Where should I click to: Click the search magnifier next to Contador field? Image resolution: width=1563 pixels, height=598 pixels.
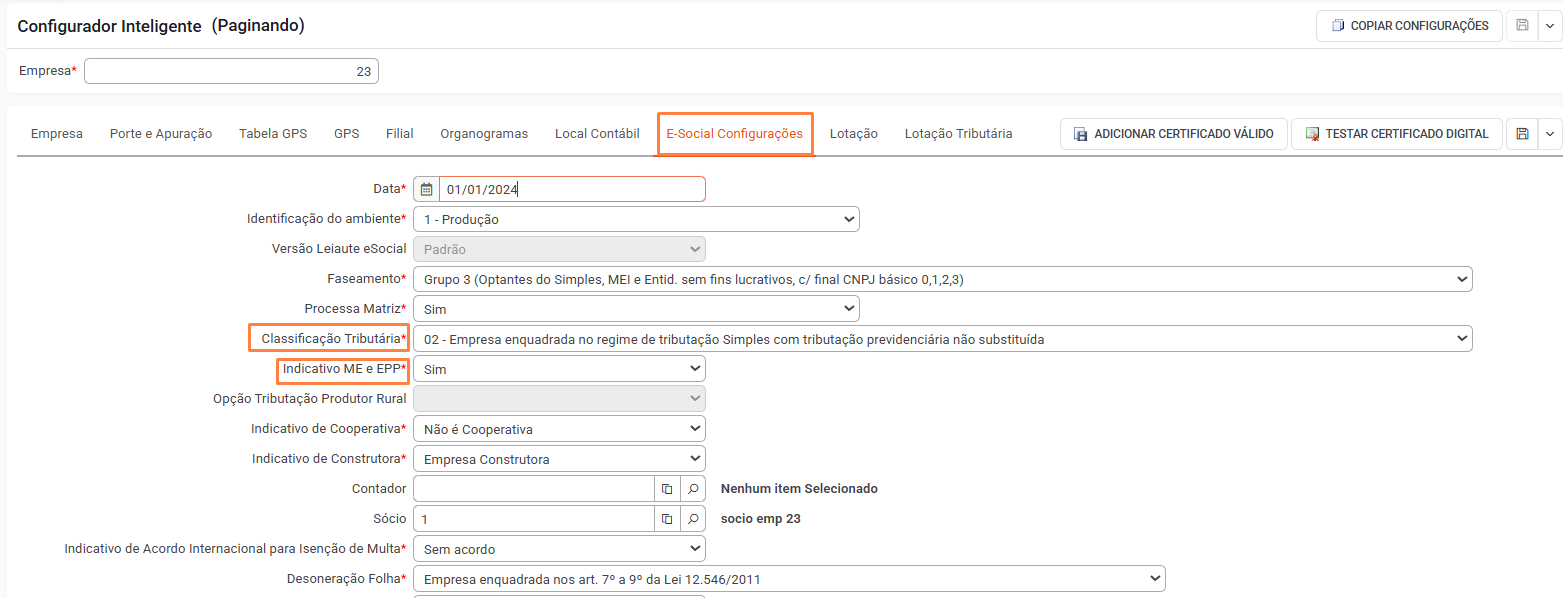(x=694, y=489)
